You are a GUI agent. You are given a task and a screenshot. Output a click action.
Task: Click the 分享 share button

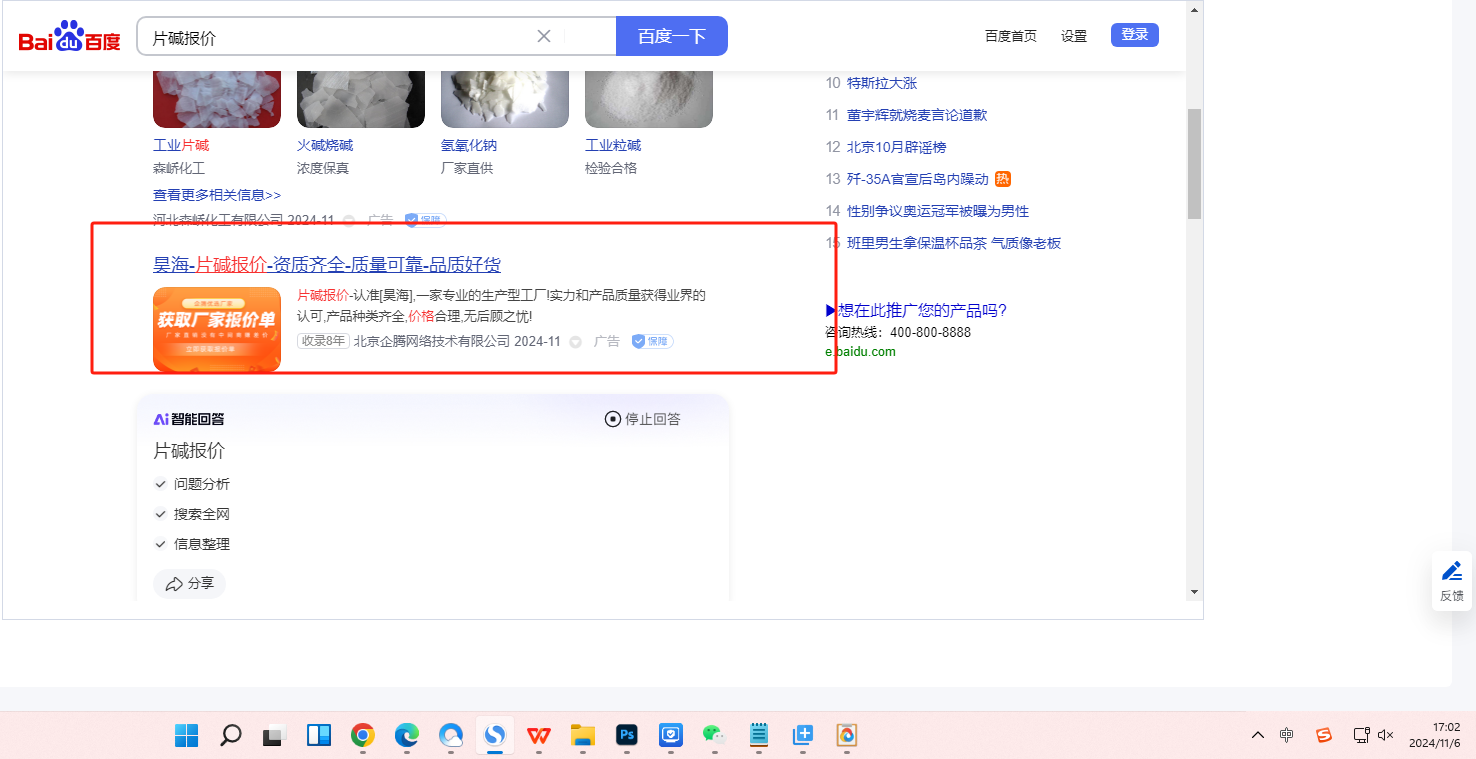coord(190,584)
